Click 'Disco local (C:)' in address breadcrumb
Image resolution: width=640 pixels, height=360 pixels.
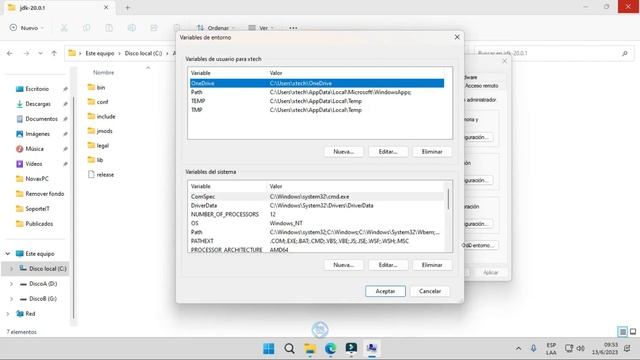point(143,53)
